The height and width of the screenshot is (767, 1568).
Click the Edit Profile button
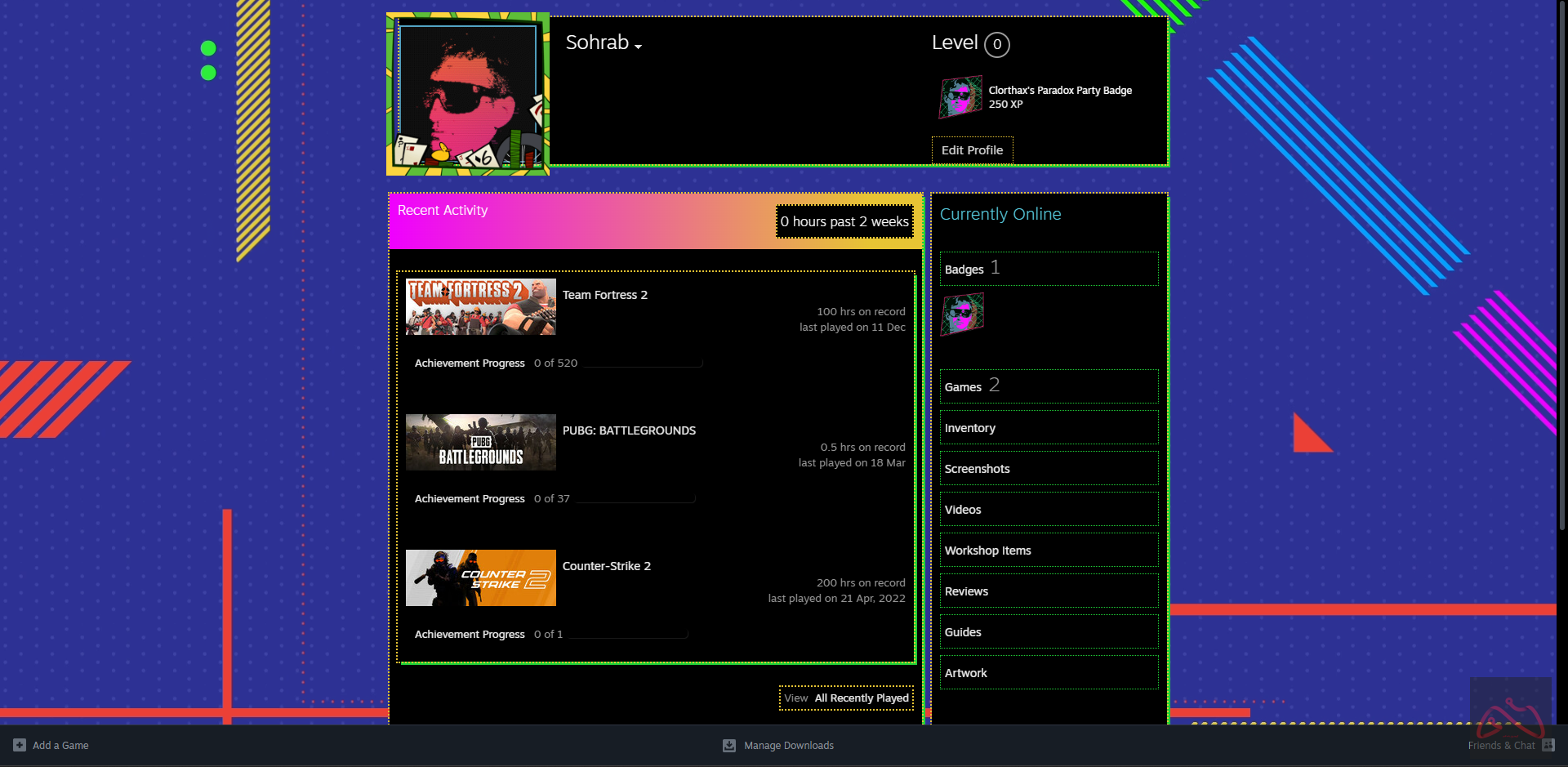click(x=972, y=150)
